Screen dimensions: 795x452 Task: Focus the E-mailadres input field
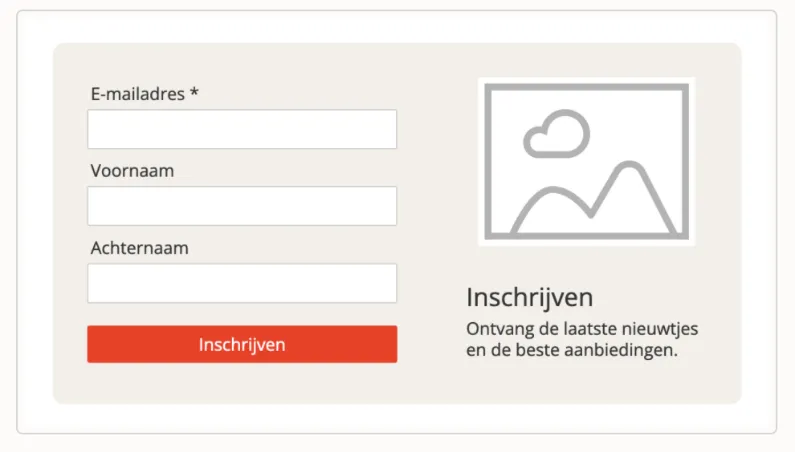[x=242, y=129]
